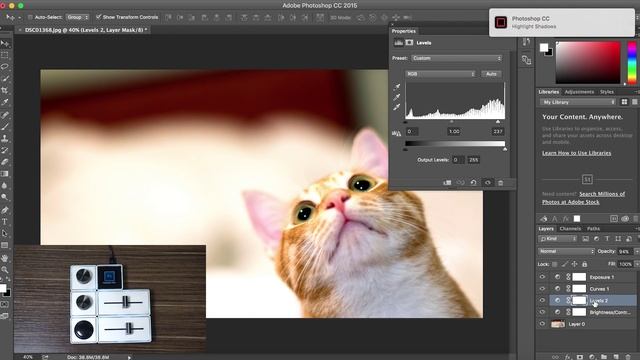The height and width of the screenshot is (360, 640).
Task: Add a layer mask from Layers footer
Action: point(580,357)
